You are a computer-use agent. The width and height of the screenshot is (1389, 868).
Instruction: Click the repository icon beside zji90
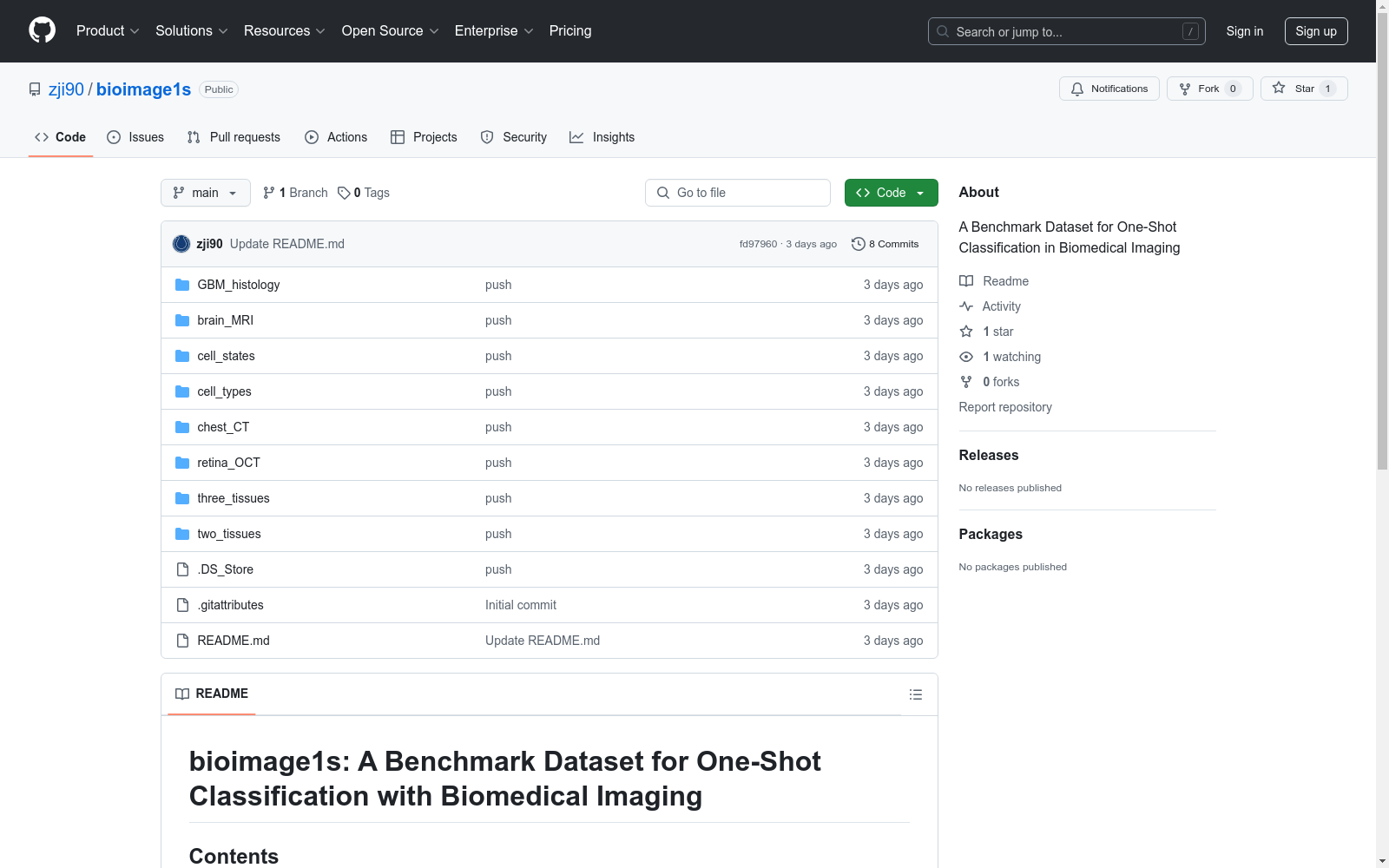tap(35, 89)
